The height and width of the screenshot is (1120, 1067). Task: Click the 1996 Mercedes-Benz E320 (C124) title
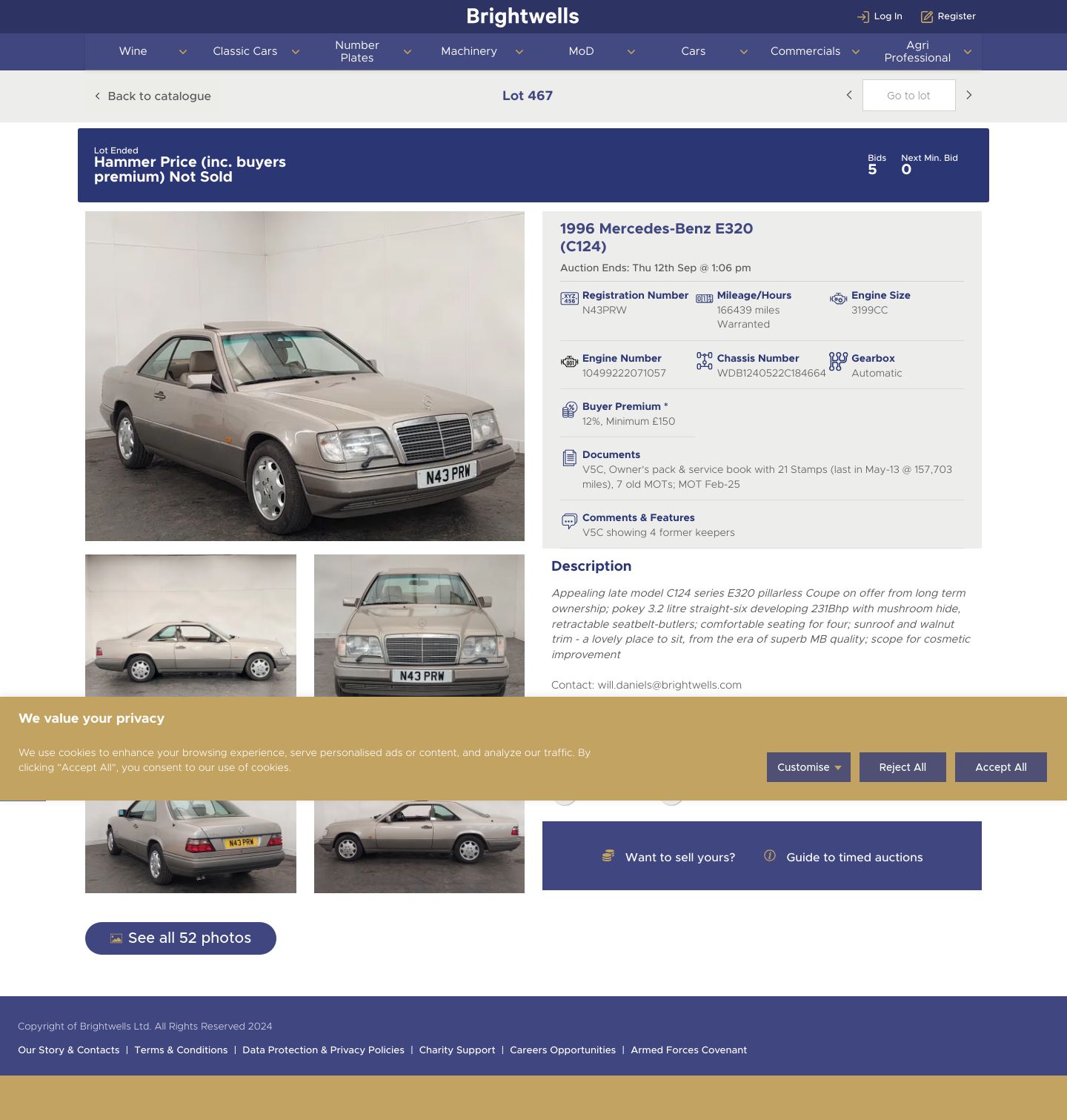pyautogui.click(x=657, y=237)
